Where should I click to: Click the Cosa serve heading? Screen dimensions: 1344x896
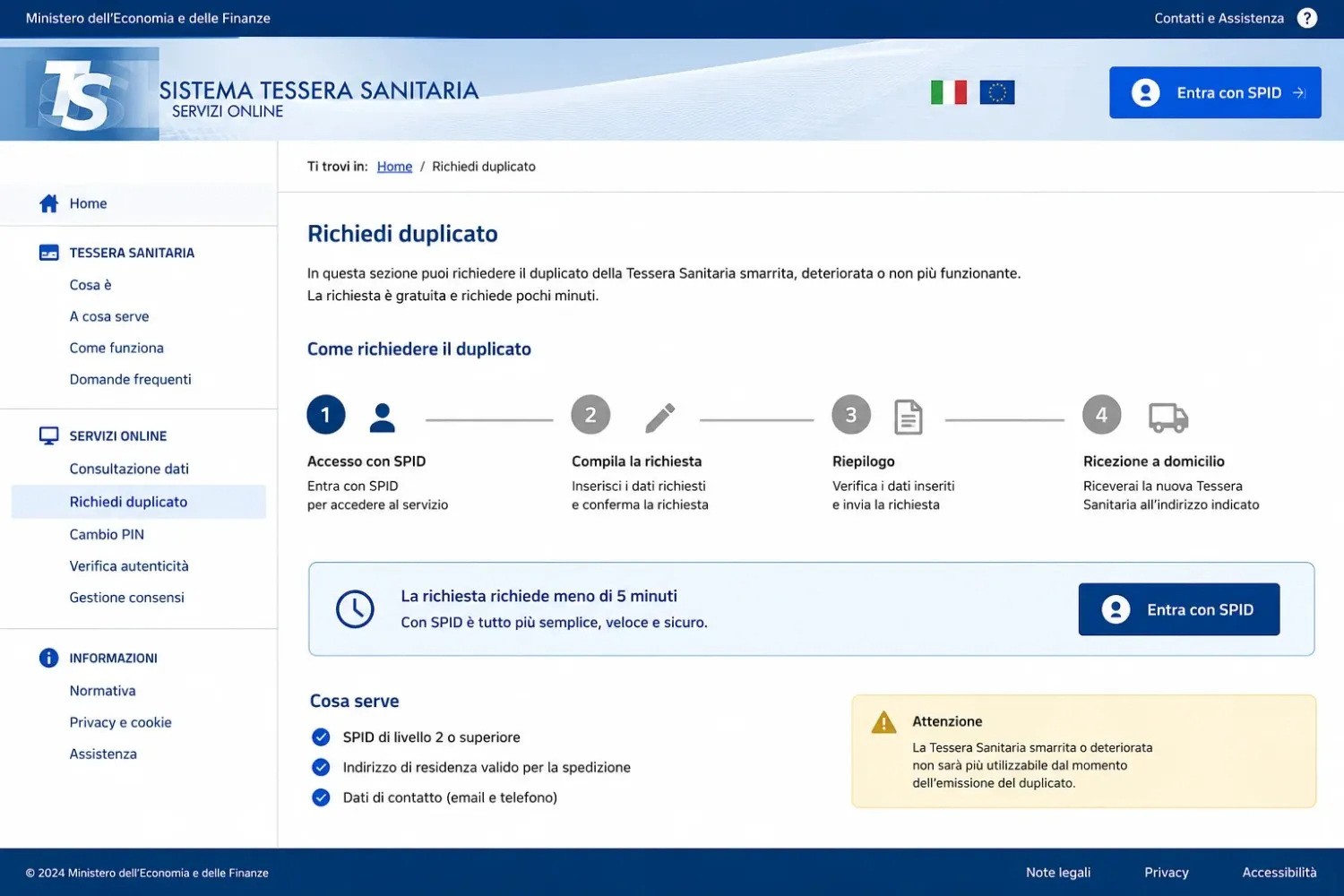pyautogui.click(x=355, y=702)
